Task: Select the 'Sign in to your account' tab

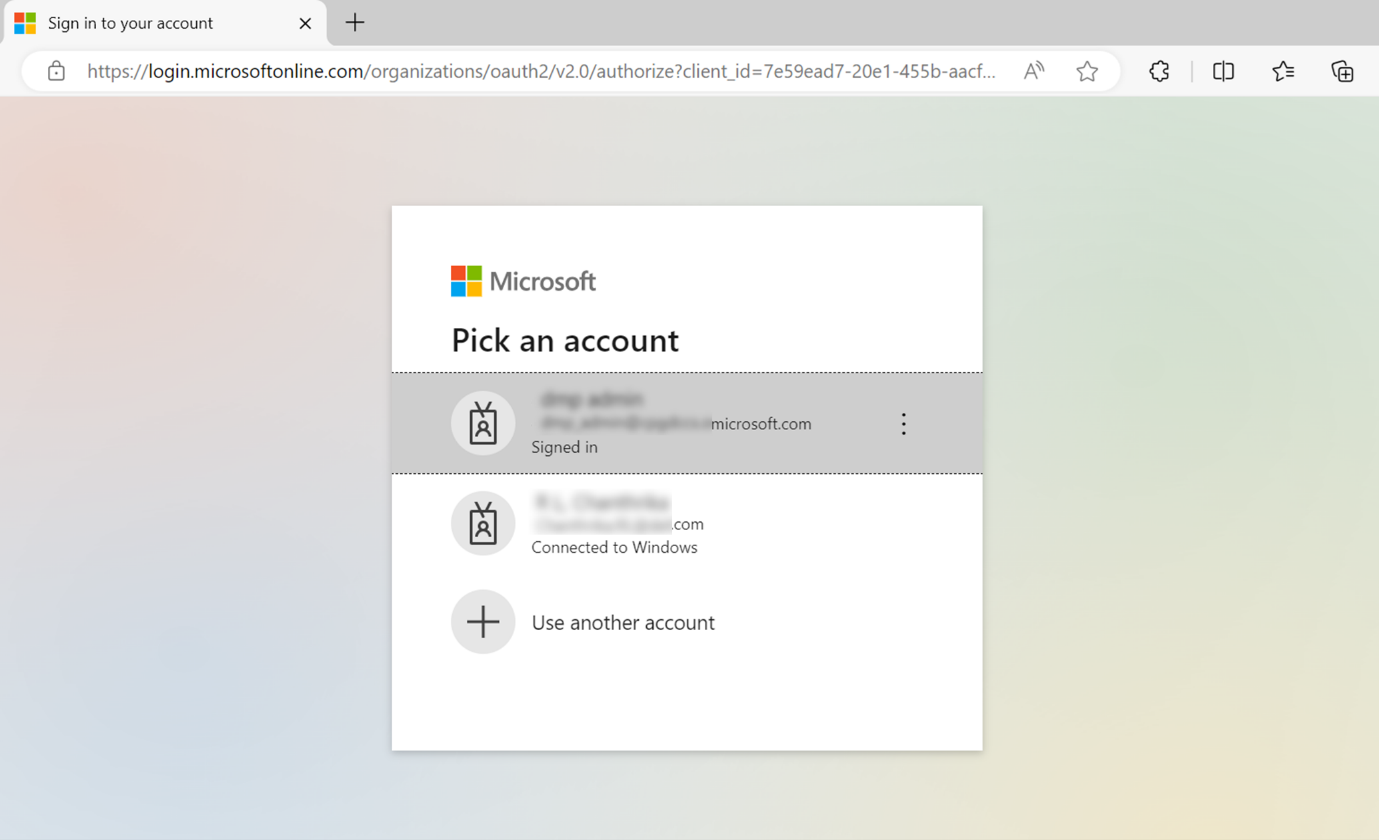Action: point(165,23)
